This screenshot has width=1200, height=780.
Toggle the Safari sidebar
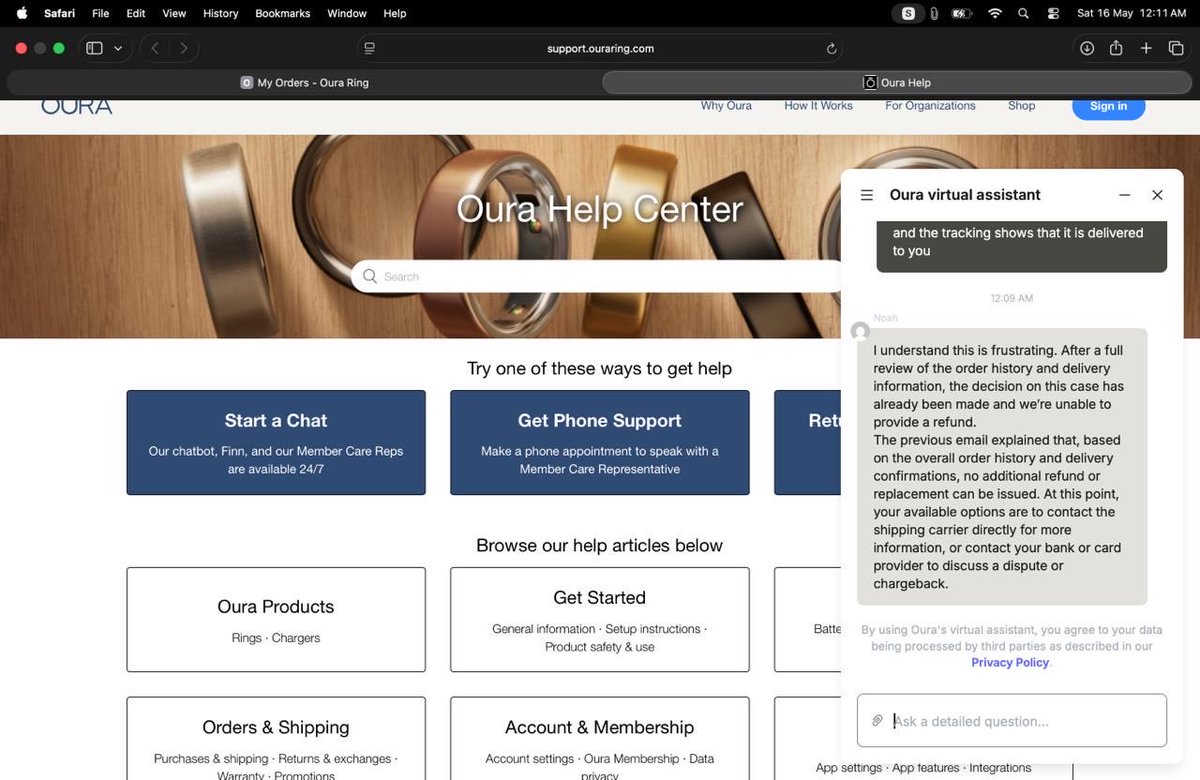point(95,48)
